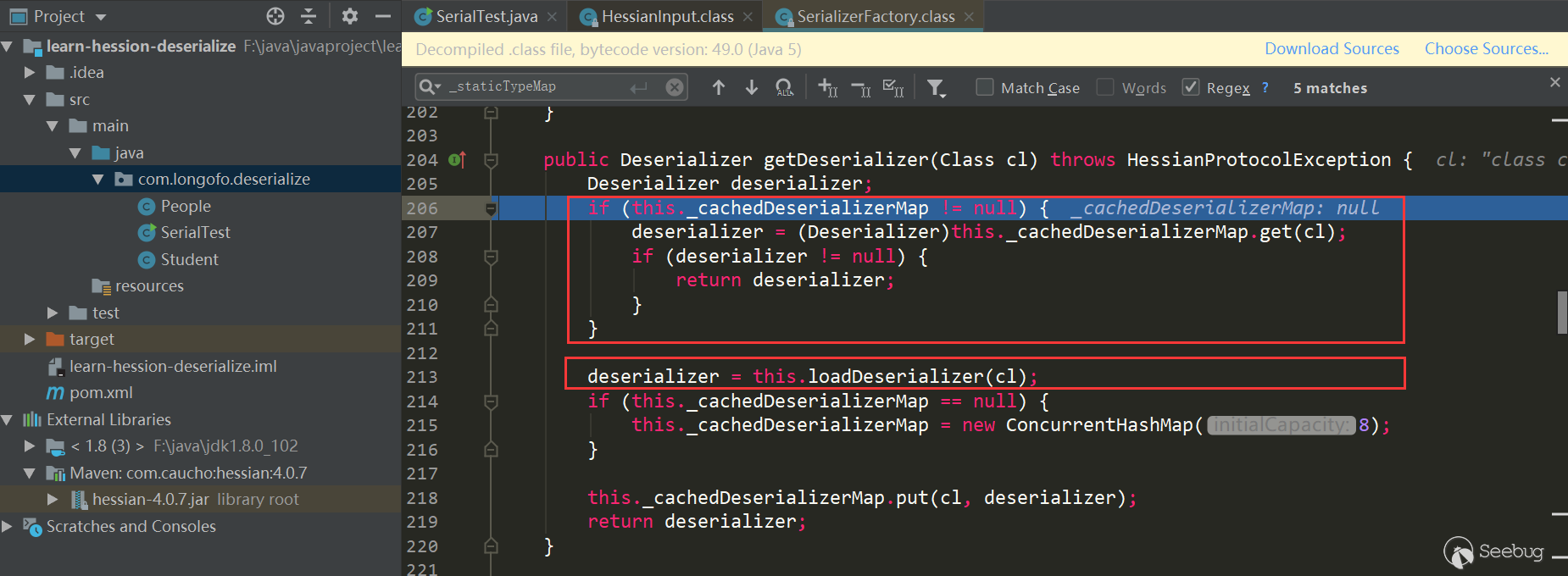Open the search filter funnel icon

click(x=936, y=88)
